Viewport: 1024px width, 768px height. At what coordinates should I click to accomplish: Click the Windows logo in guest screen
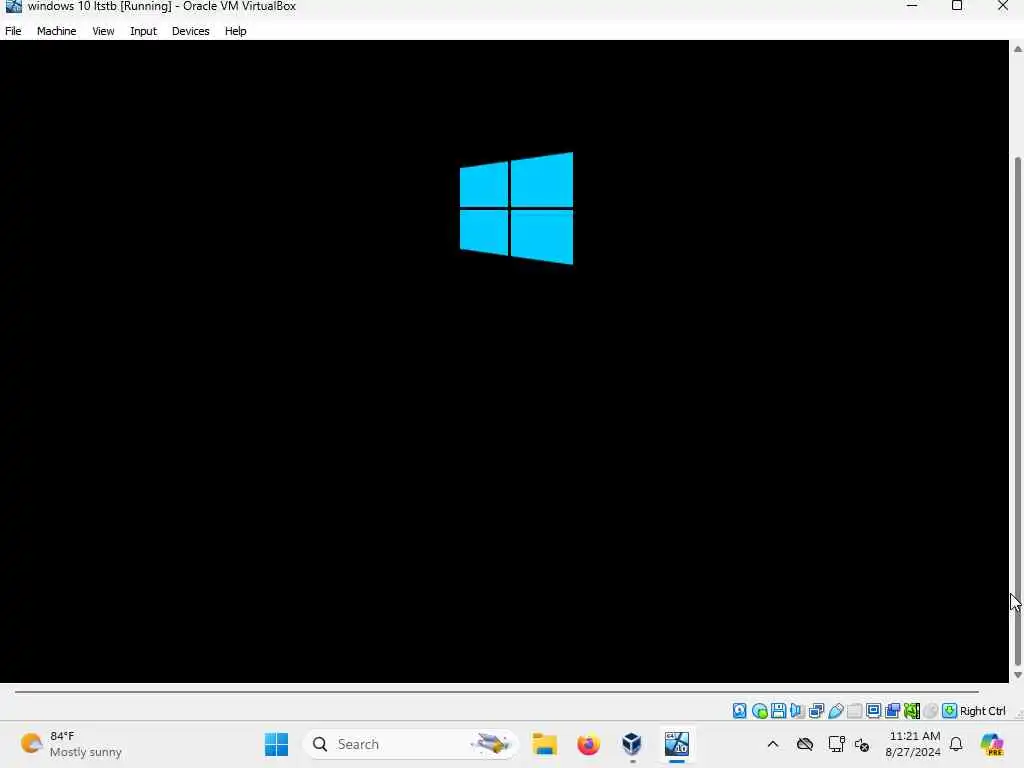pyautogui.click(x=517, y=208)
